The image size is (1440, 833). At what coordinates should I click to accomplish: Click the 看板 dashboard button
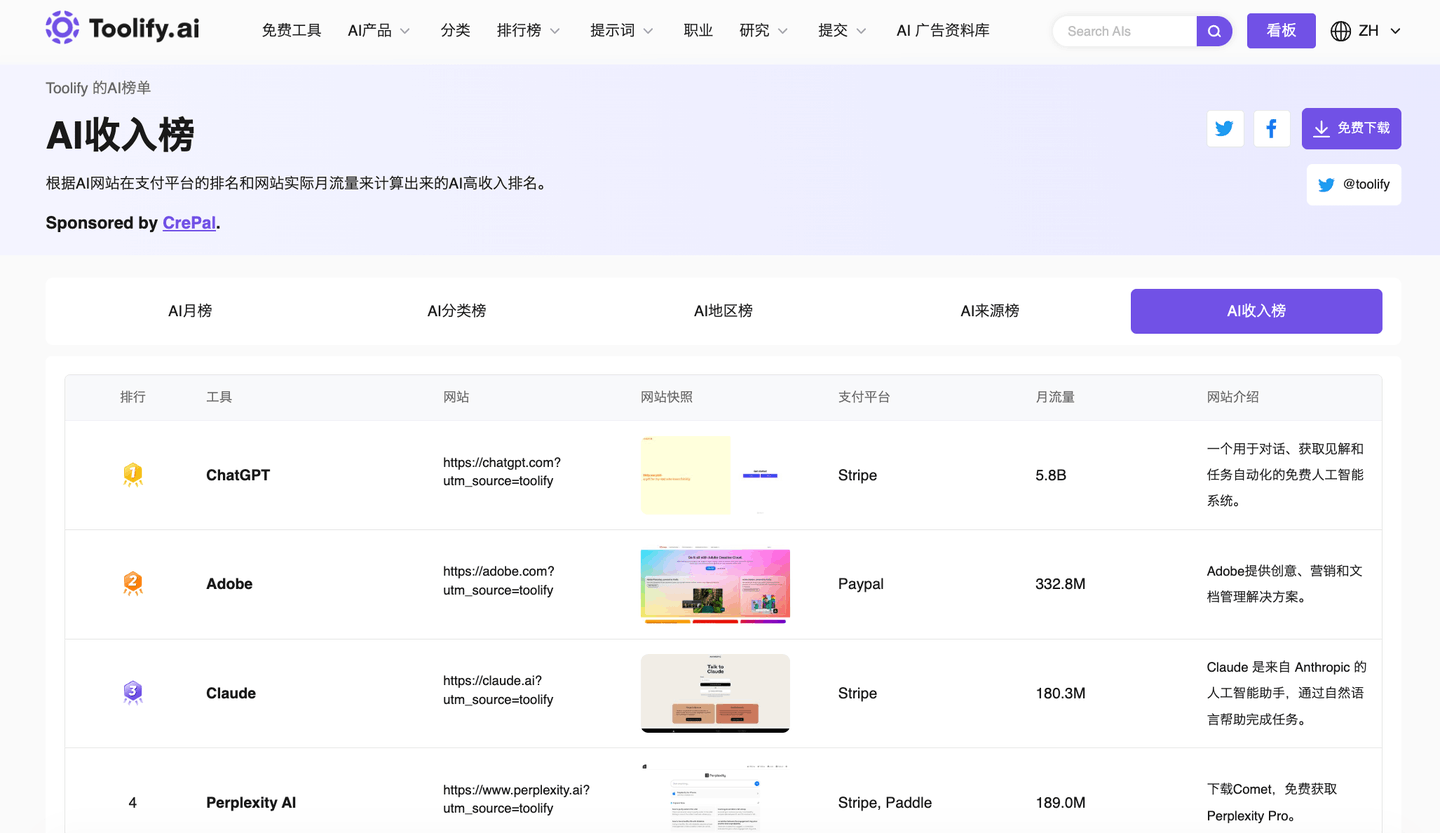[x=1281, y=31]
